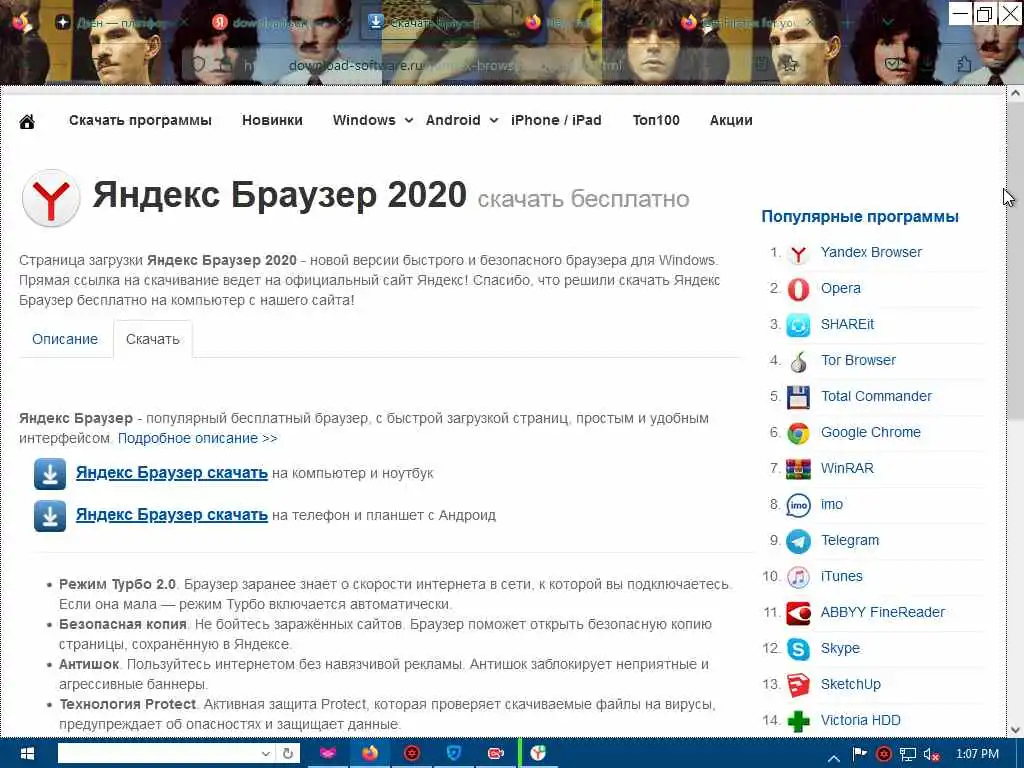Click the Google Chrome icon
This screenshot has width=1024, height=768.
point(798,433)
